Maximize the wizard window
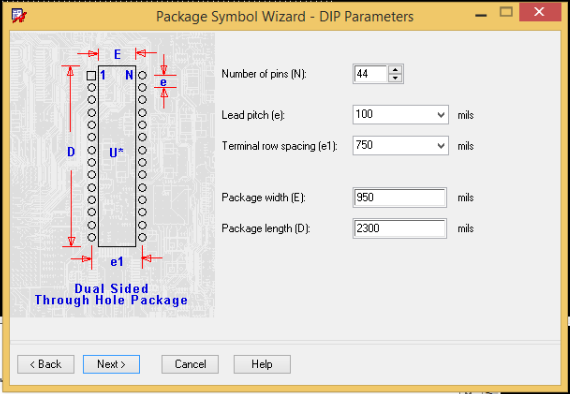Screen dimensions: 570x394 506,12
